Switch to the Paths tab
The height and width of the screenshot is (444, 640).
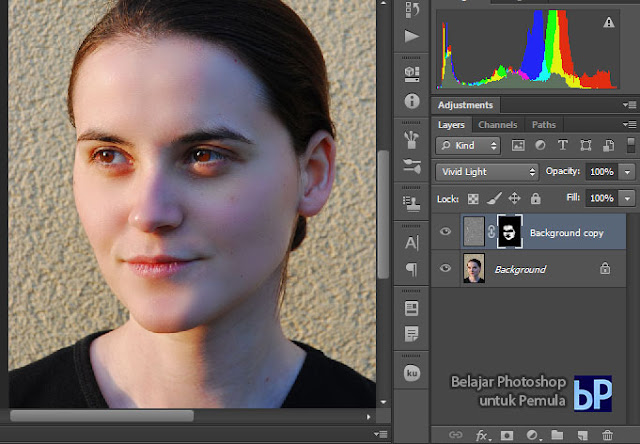[544, 124]
